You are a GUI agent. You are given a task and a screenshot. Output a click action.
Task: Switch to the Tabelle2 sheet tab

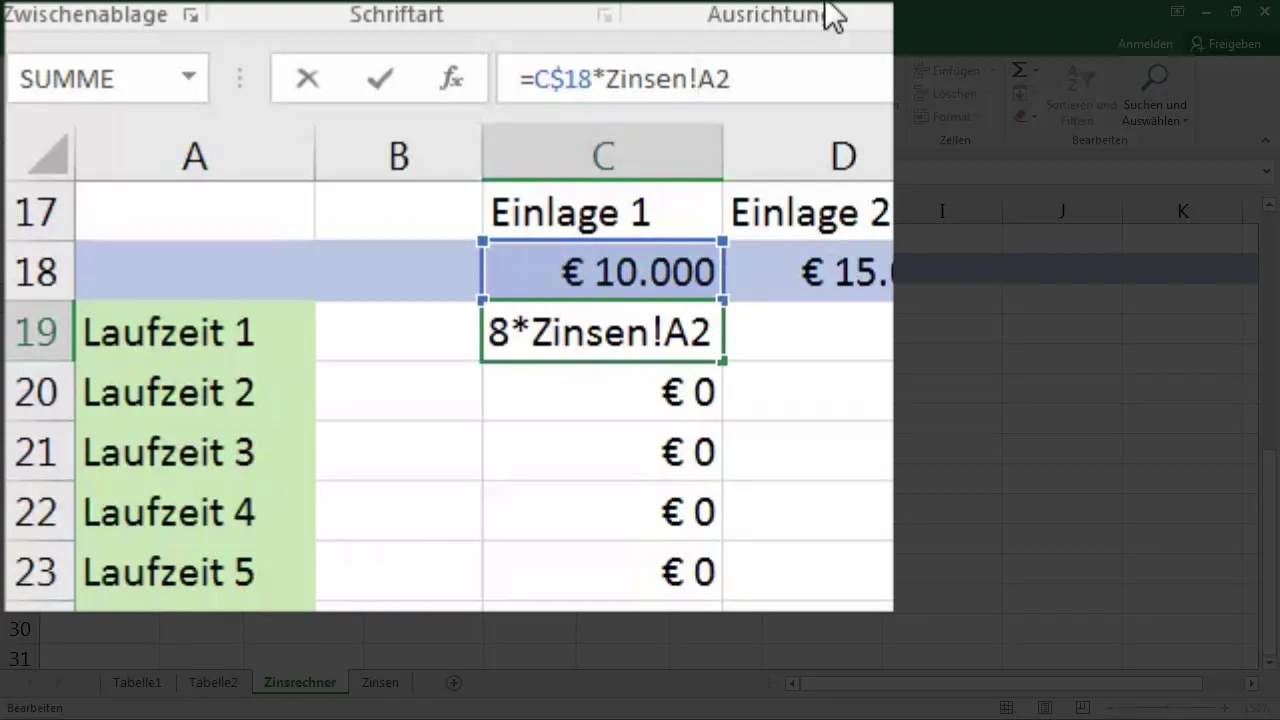coord(213,683)
